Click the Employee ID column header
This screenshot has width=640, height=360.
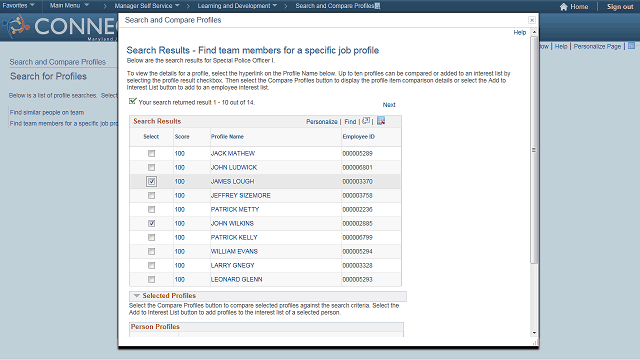pyautogui.click(x=358, y=137)
